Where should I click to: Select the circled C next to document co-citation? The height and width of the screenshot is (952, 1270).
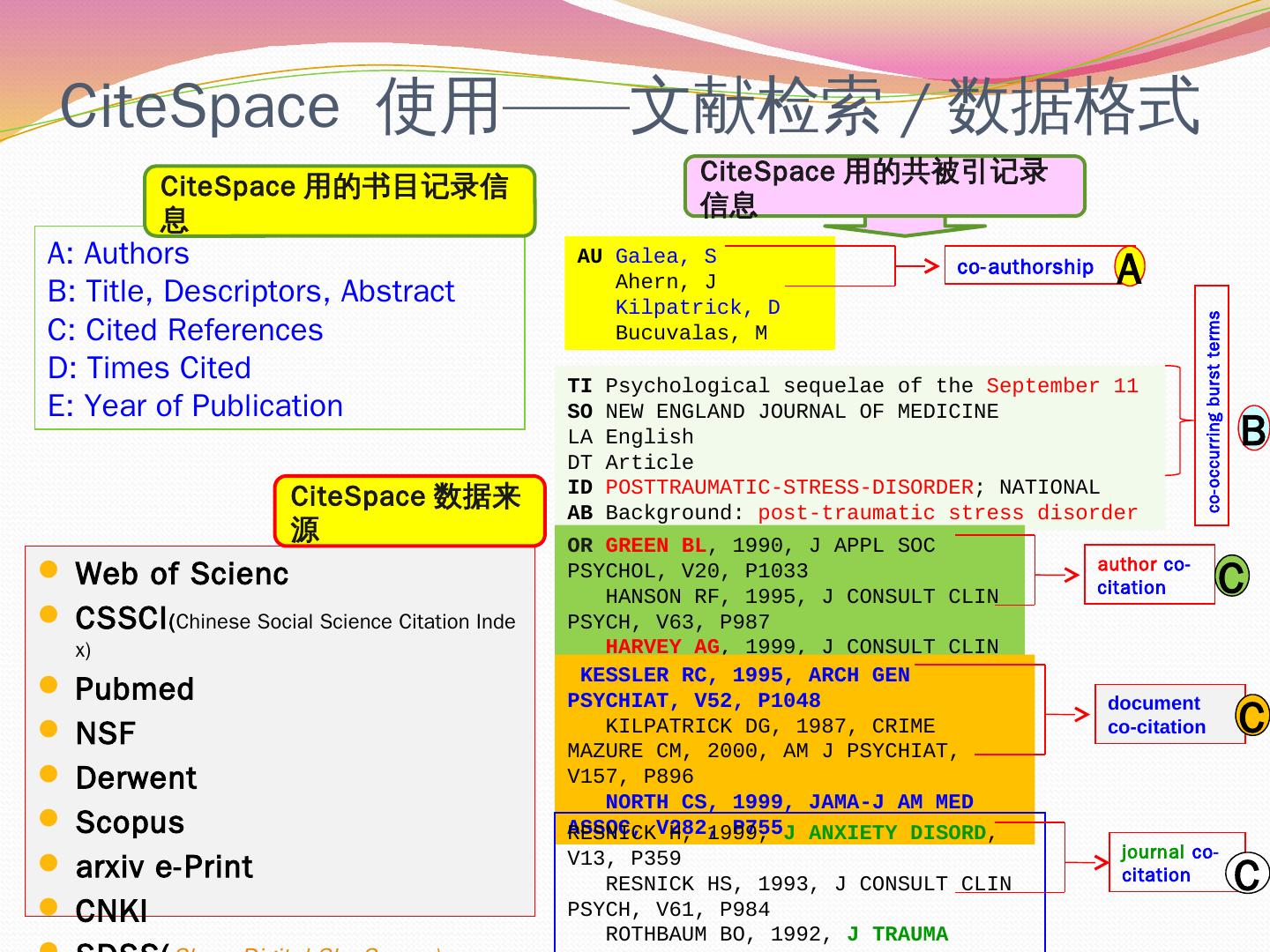(1252, 715)
